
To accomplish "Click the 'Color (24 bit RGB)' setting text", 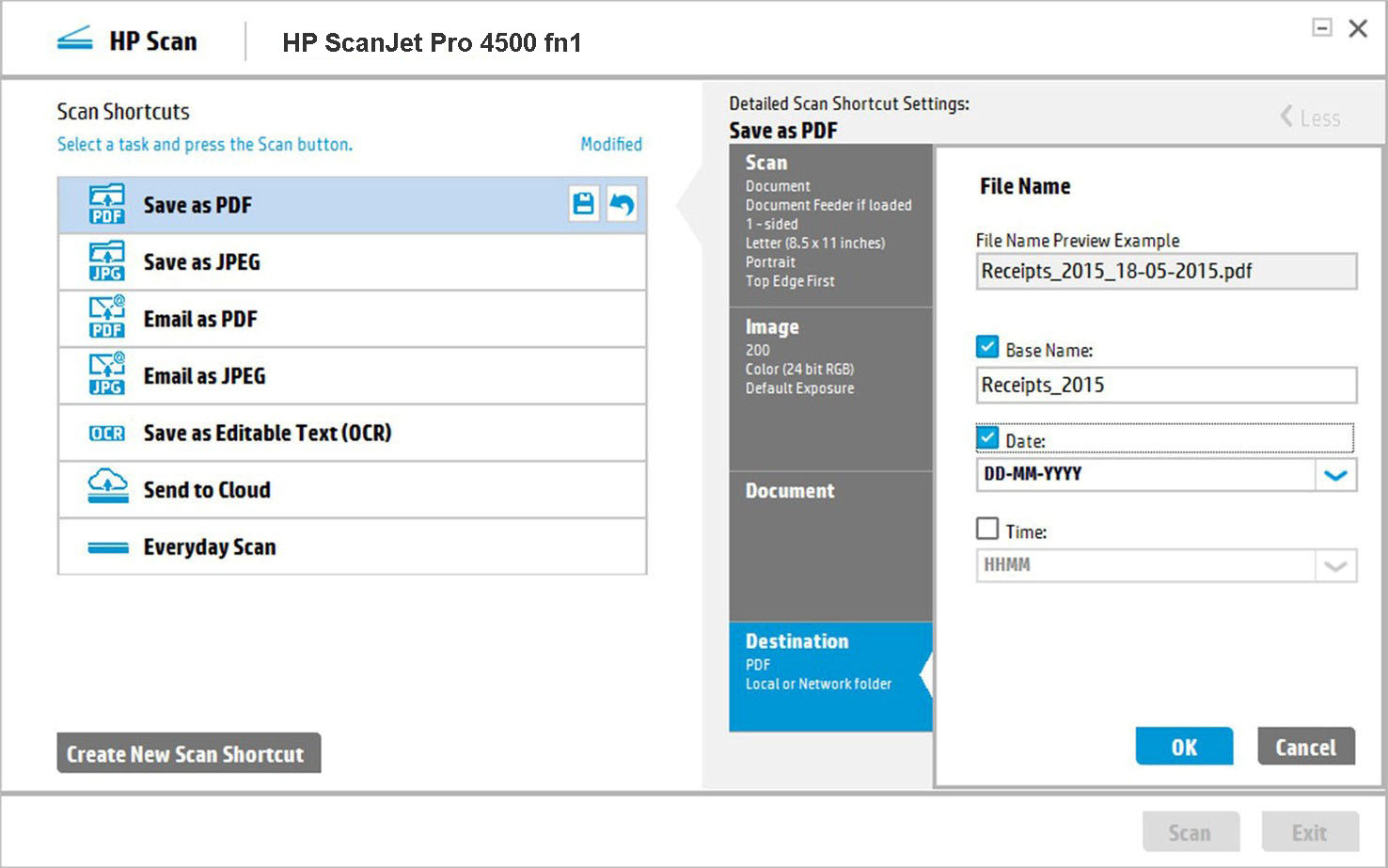I will [x=800, y=369].
